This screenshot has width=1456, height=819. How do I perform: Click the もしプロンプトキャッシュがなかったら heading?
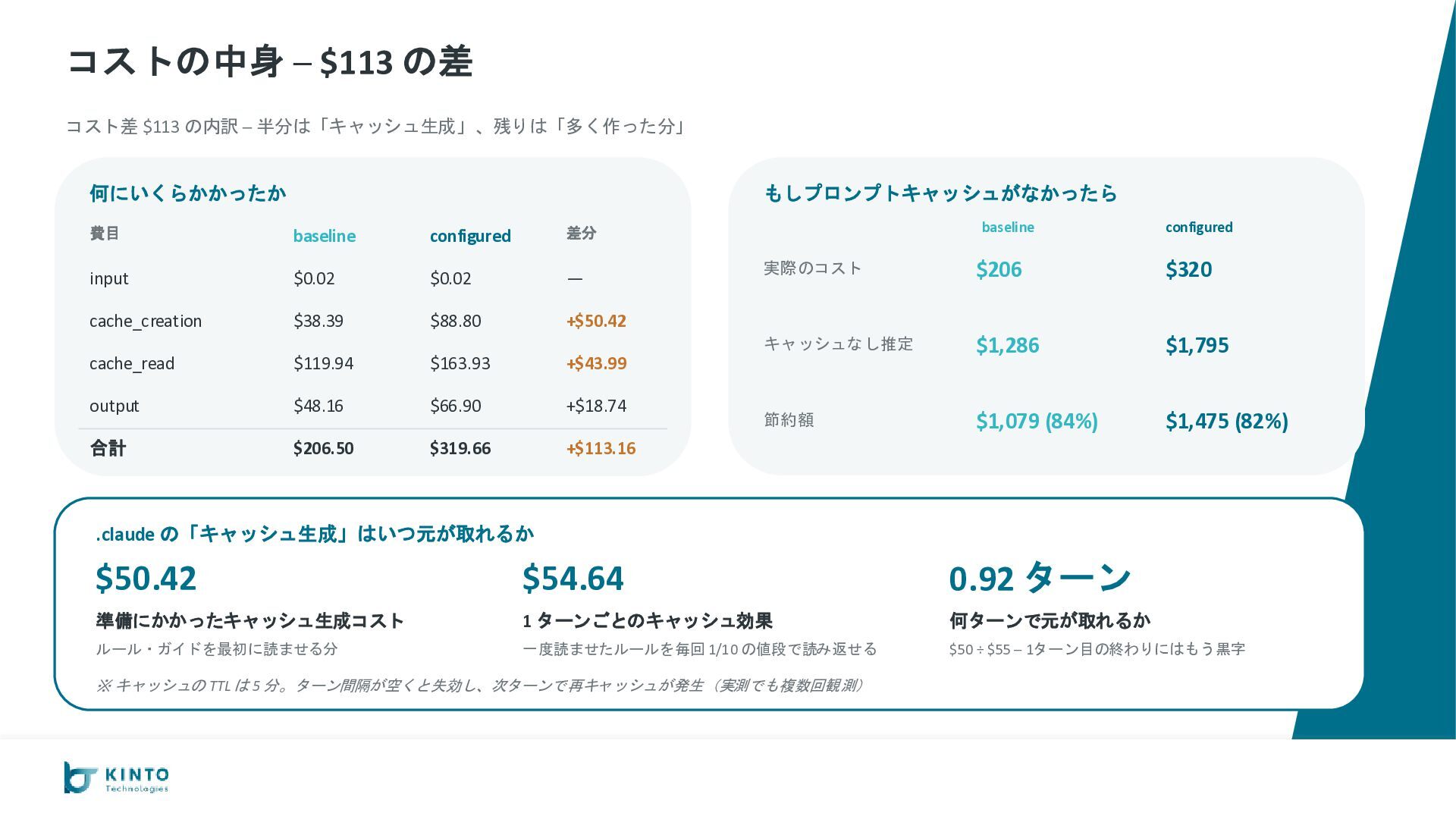[940, 193]
